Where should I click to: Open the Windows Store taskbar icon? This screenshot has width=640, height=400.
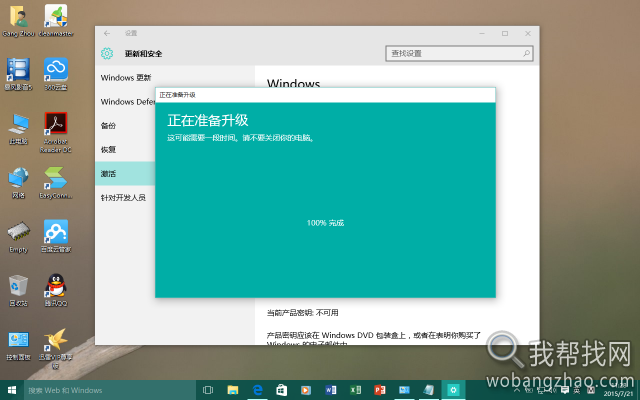tap(282, 390)
